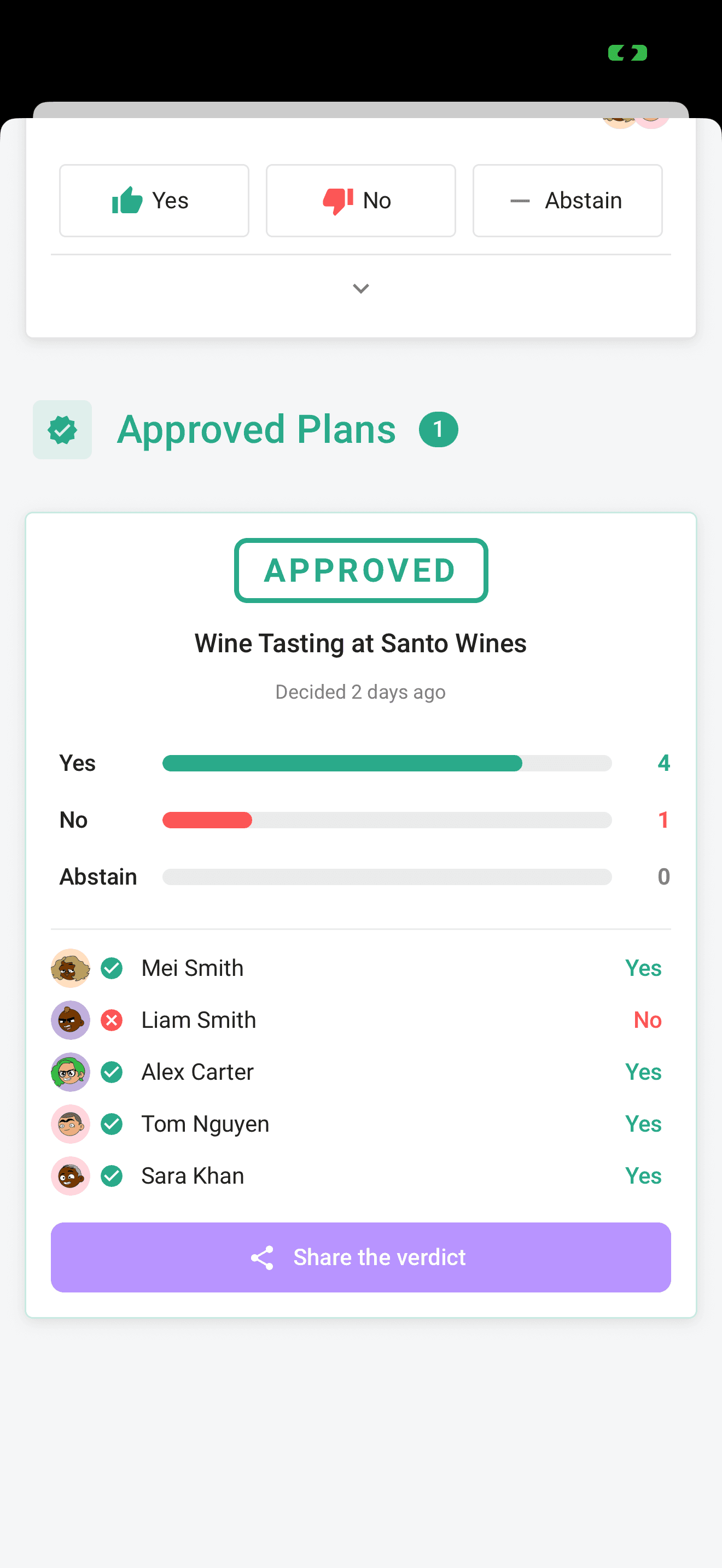Click the green checkmark beside Tom Nguyen
Image resolution: width=722 pixels, height=1568 pixels.
point(112,1124)
